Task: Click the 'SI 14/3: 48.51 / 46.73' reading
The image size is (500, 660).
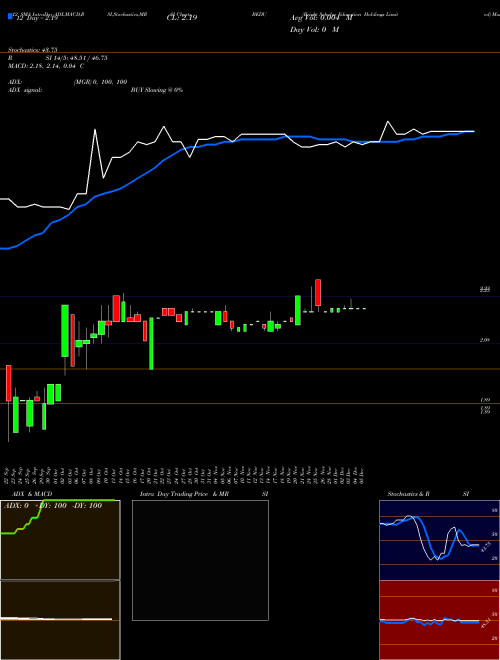Action: click(76, 58)
